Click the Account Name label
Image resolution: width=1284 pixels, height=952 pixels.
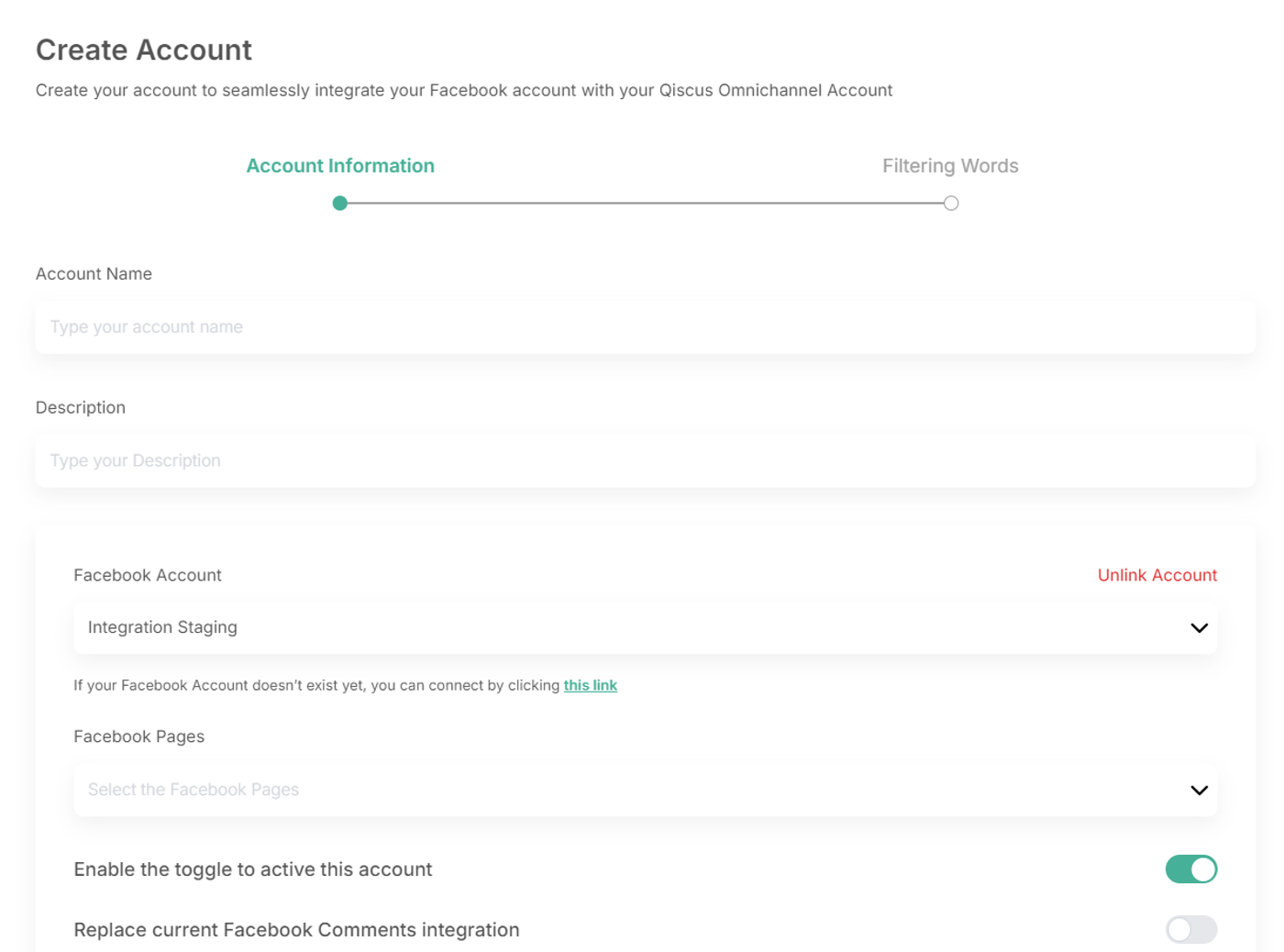click(x=94, y=273)
